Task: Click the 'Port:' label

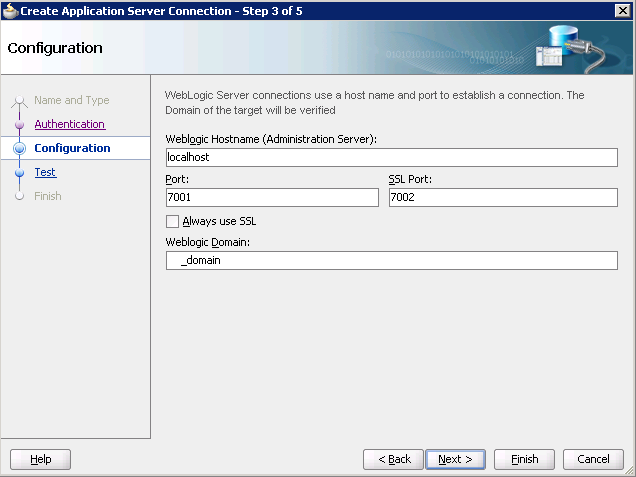Action: (177, 179)
